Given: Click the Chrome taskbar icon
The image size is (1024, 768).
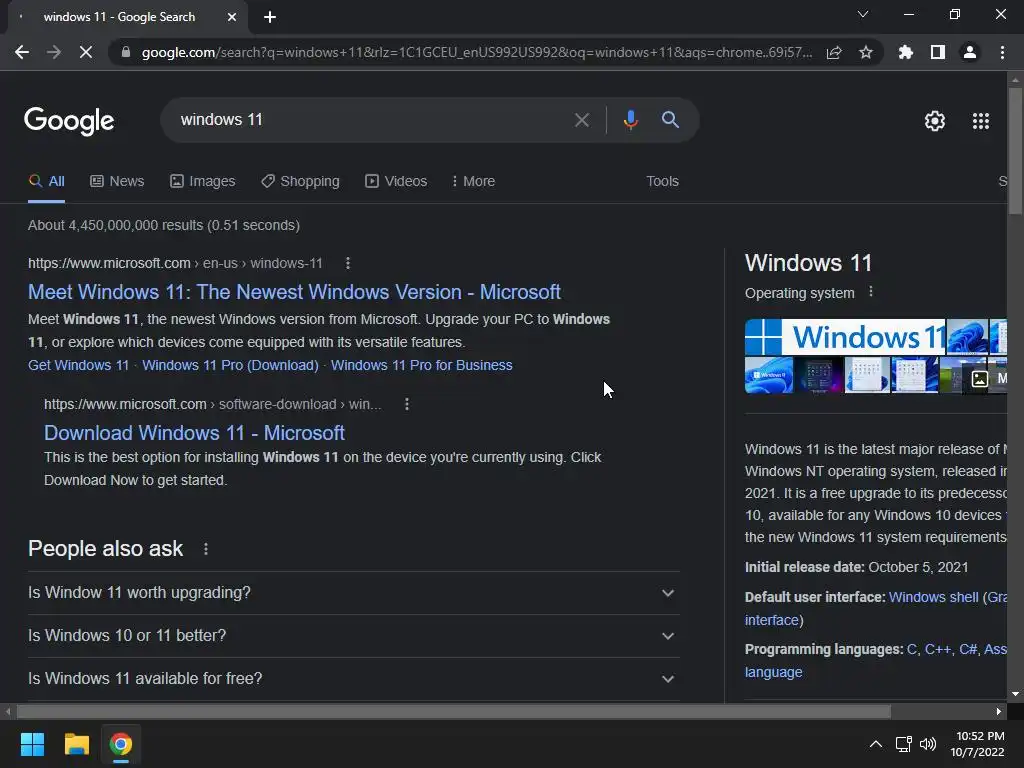Looking at the screenshot, I should pyautogui.click(x=121, y=744).
